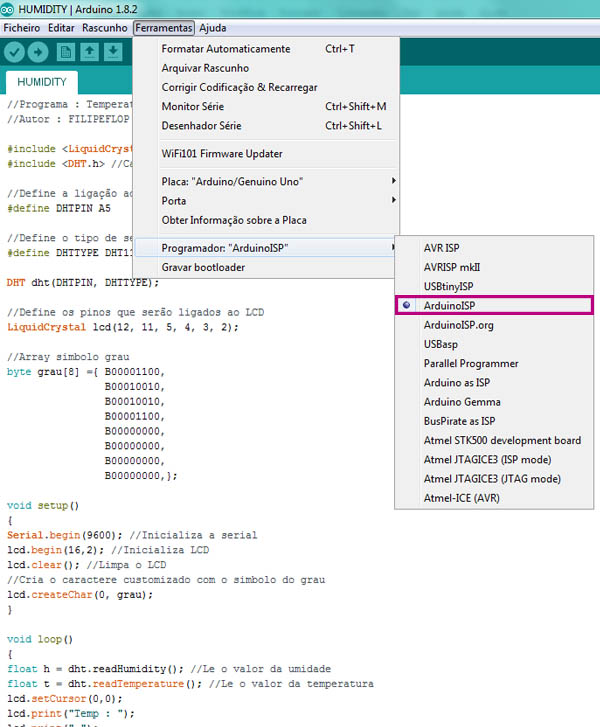Choose Parallel Programmer

pos(494,364)
